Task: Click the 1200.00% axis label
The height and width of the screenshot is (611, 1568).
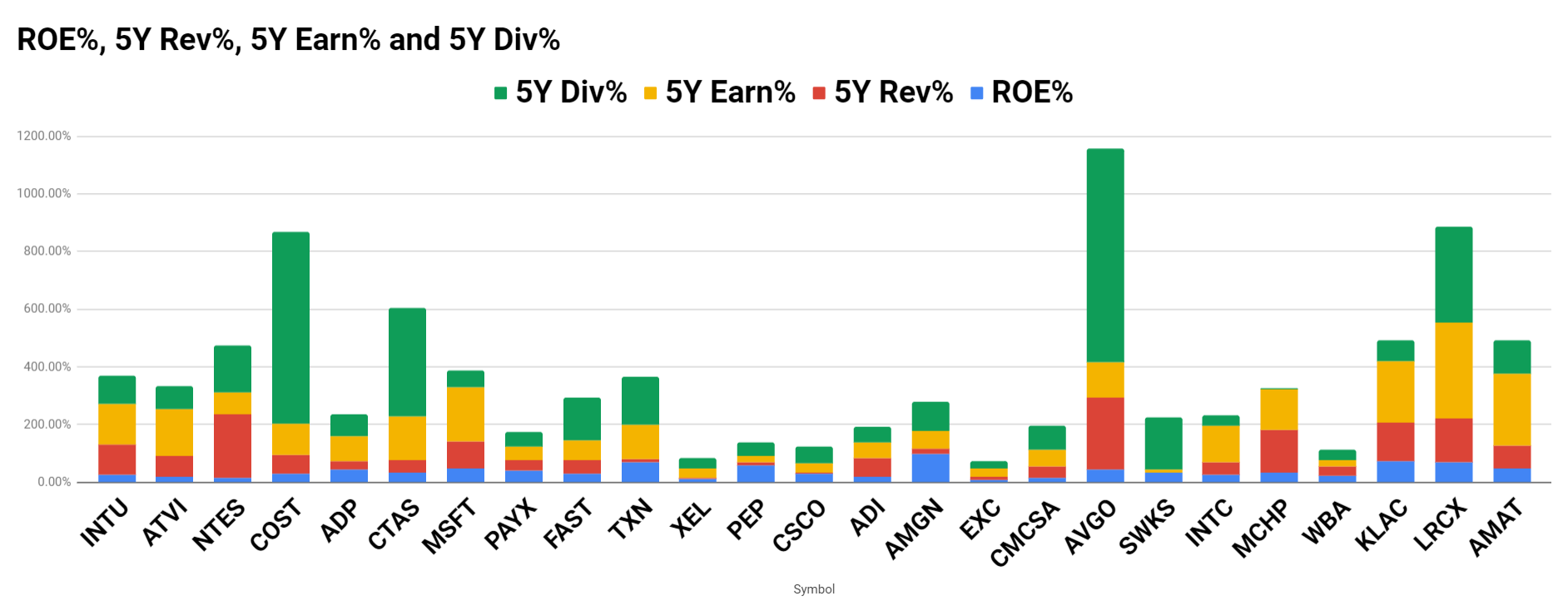Action: [44, 136]
